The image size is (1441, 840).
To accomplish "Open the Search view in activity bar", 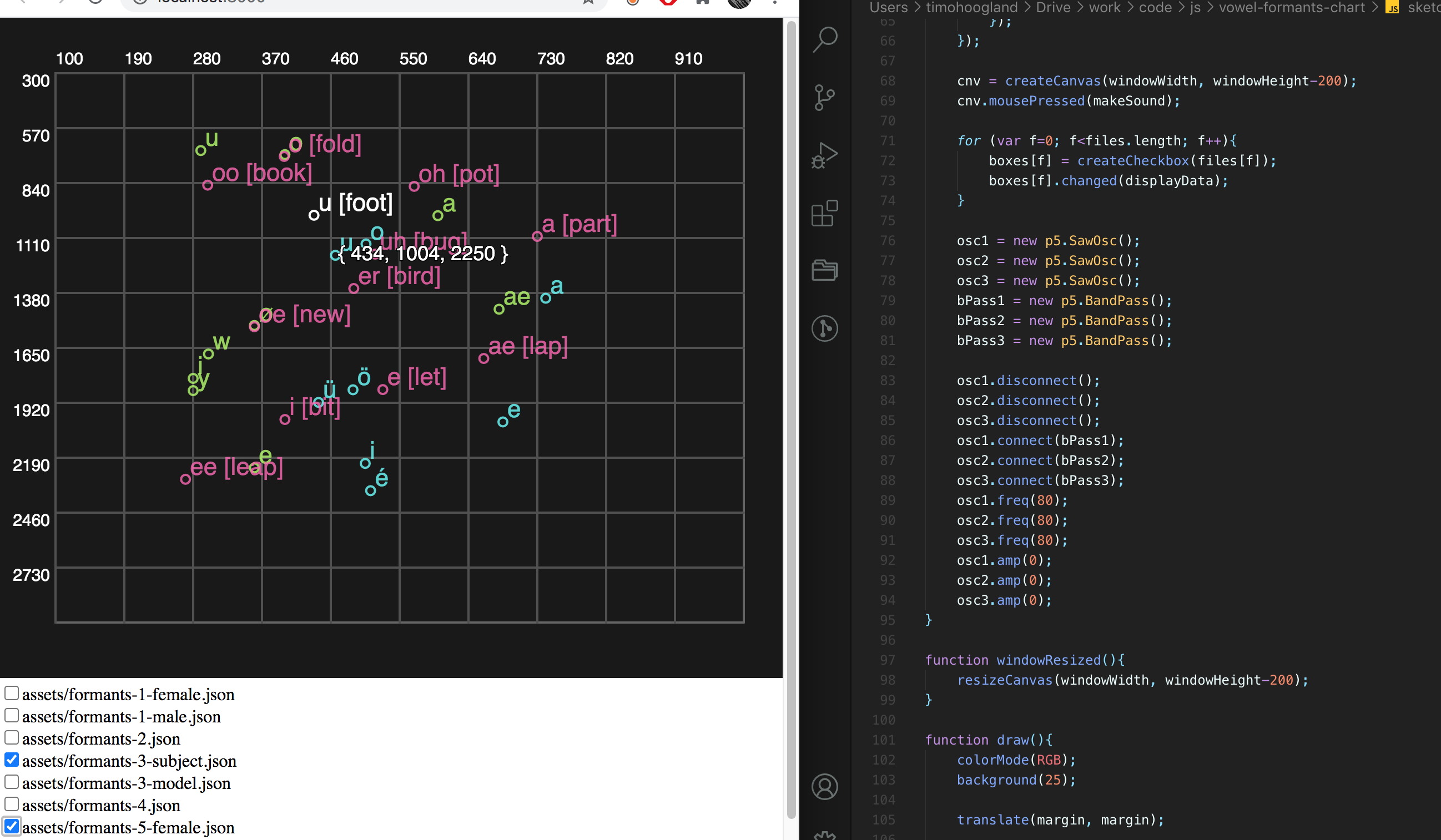I will pyautogui.click(x=824, y=39).
